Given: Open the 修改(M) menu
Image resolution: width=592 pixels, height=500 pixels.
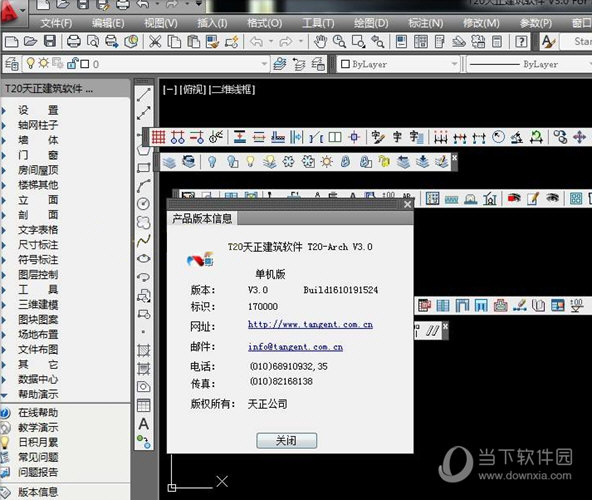Looking at the screenshot, I should (481, 23).
